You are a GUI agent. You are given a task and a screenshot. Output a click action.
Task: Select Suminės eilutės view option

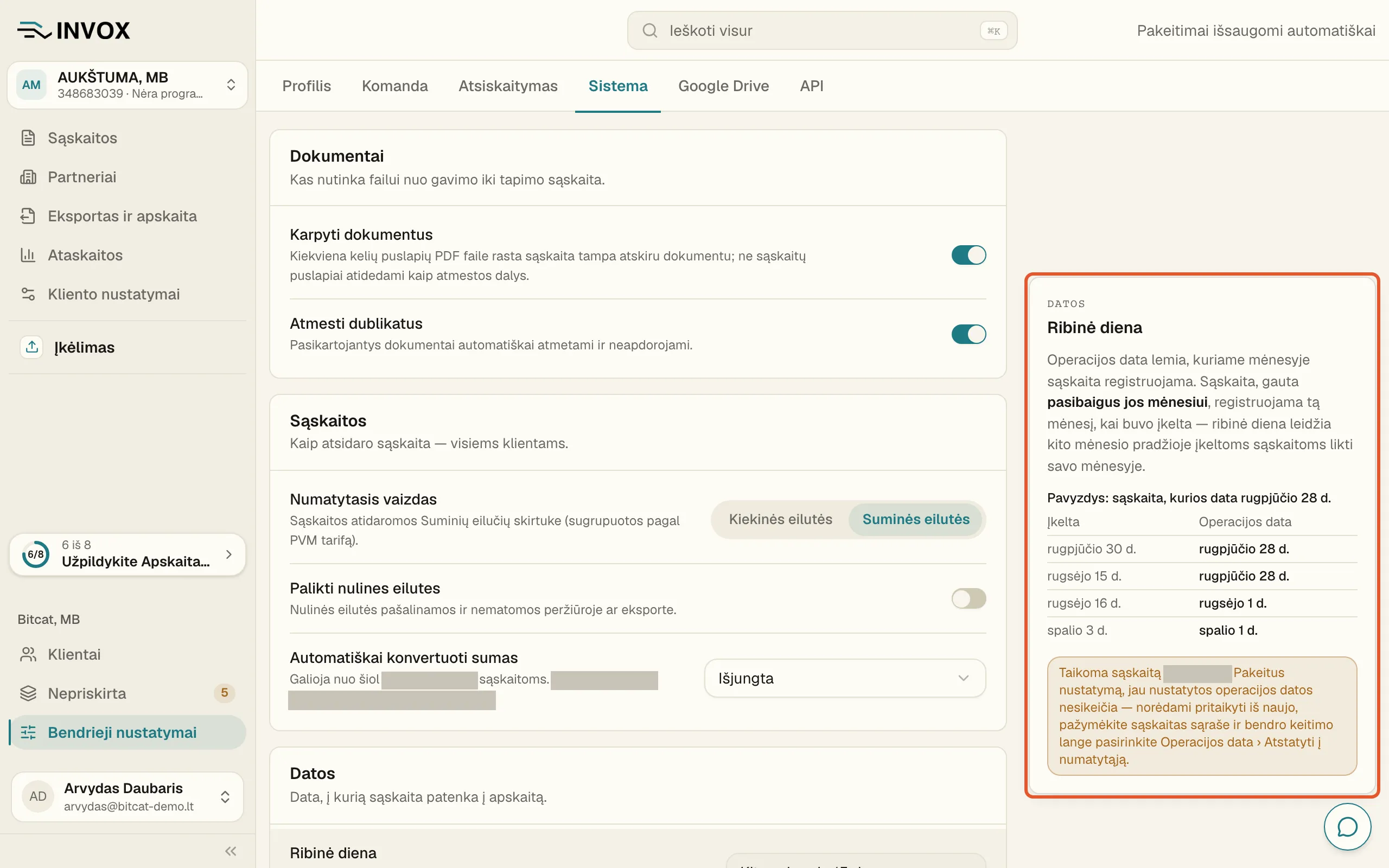[915, 520]
